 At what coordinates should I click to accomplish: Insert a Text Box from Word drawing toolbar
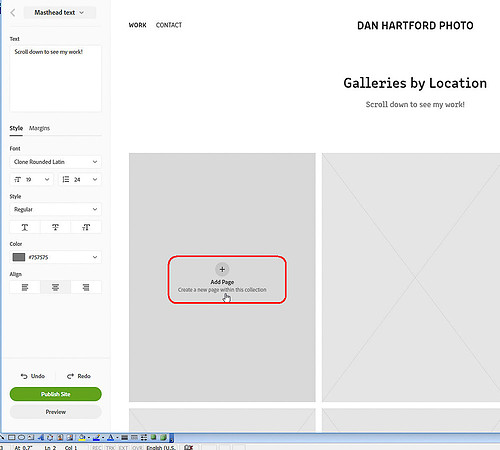click(x=31, y=437)
